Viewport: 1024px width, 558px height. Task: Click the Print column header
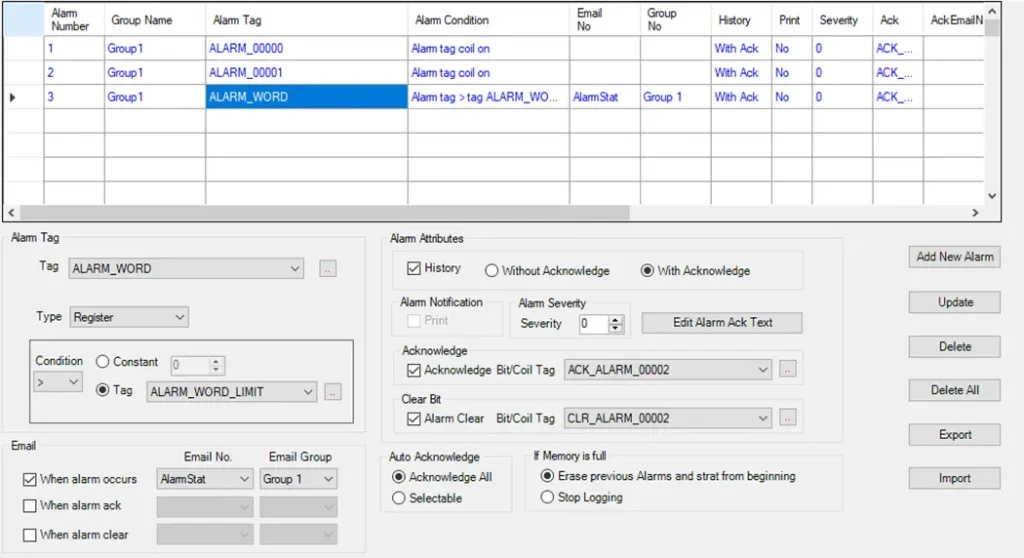[792, 20]
